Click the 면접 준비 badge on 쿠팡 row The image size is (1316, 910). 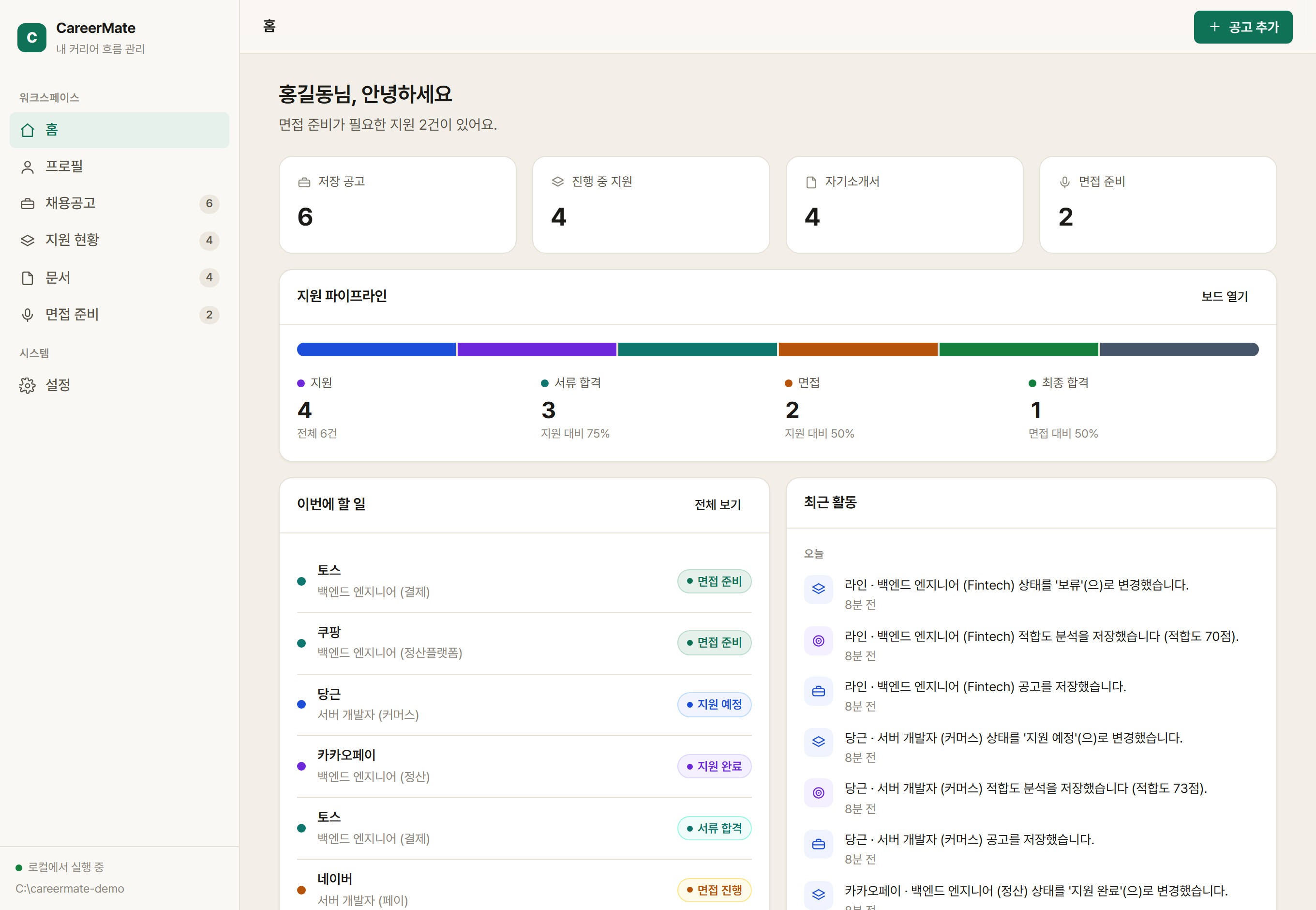click(x=714, y=643)
